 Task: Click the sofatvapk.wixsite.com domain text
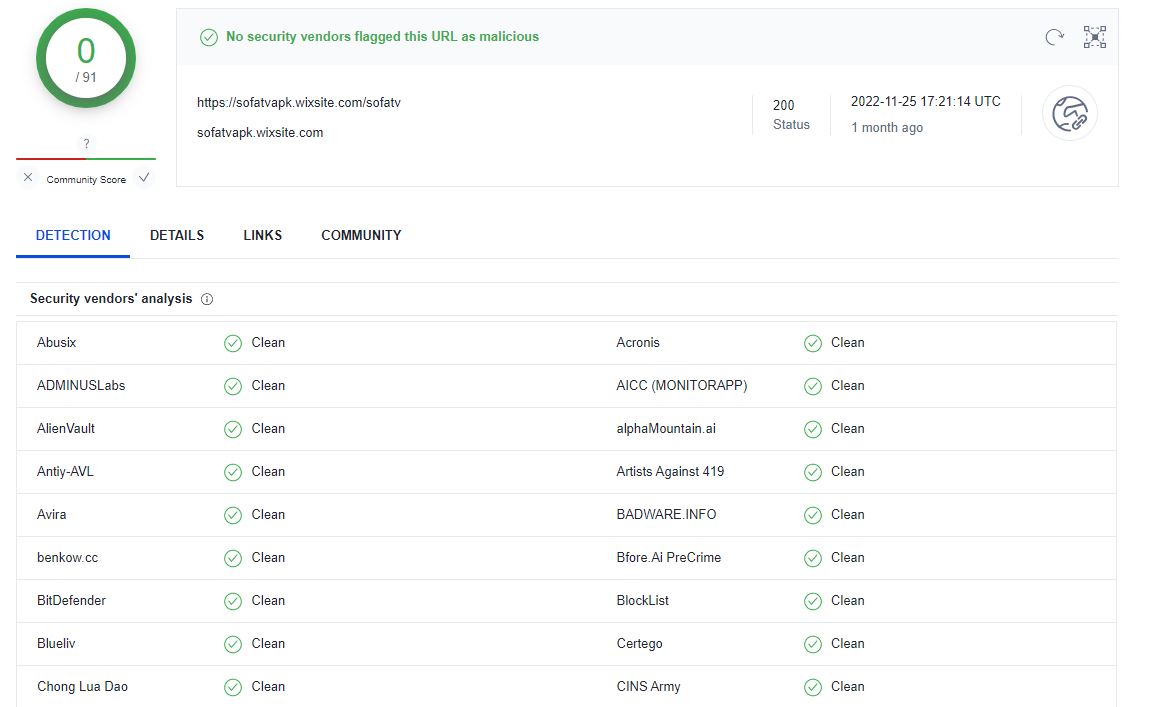point(260,132)
